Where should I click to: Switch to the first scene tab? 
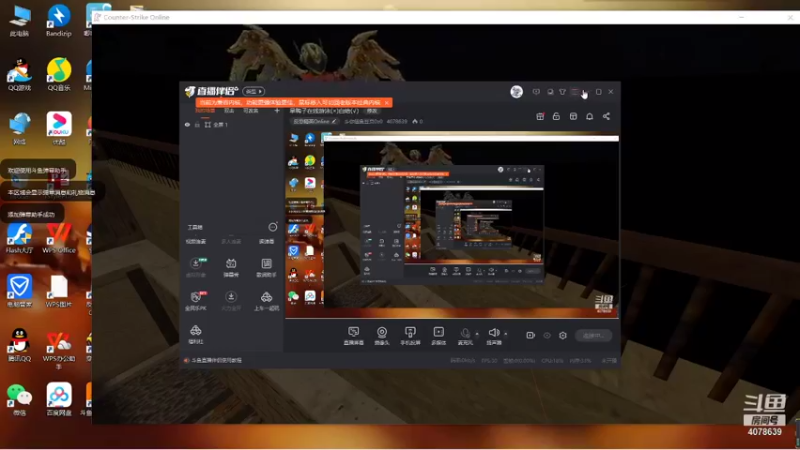pyautogui.click(x=205, y=111)
